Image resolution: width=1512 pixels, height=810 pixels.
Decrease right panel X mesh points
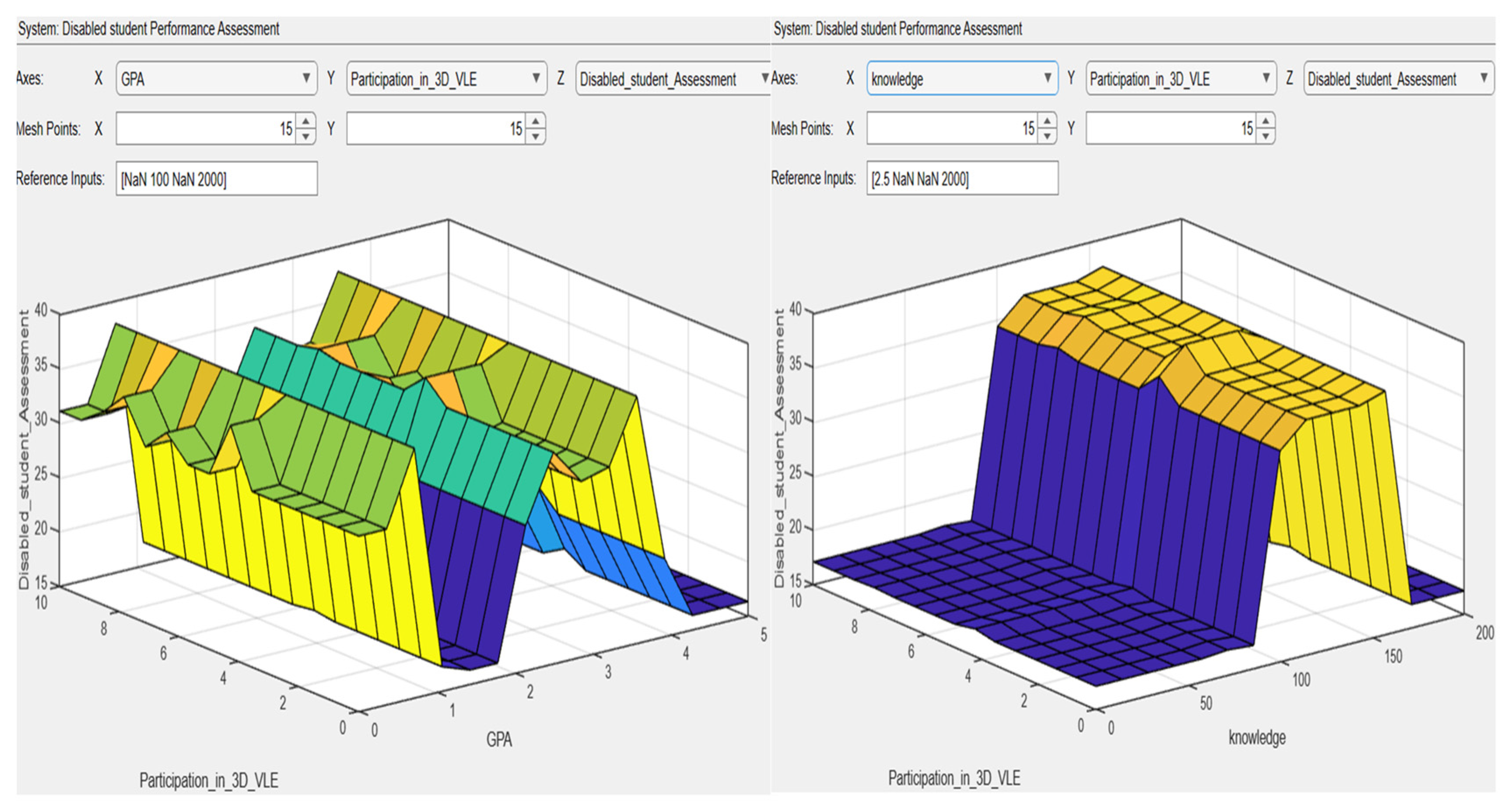click(1047, 136)
